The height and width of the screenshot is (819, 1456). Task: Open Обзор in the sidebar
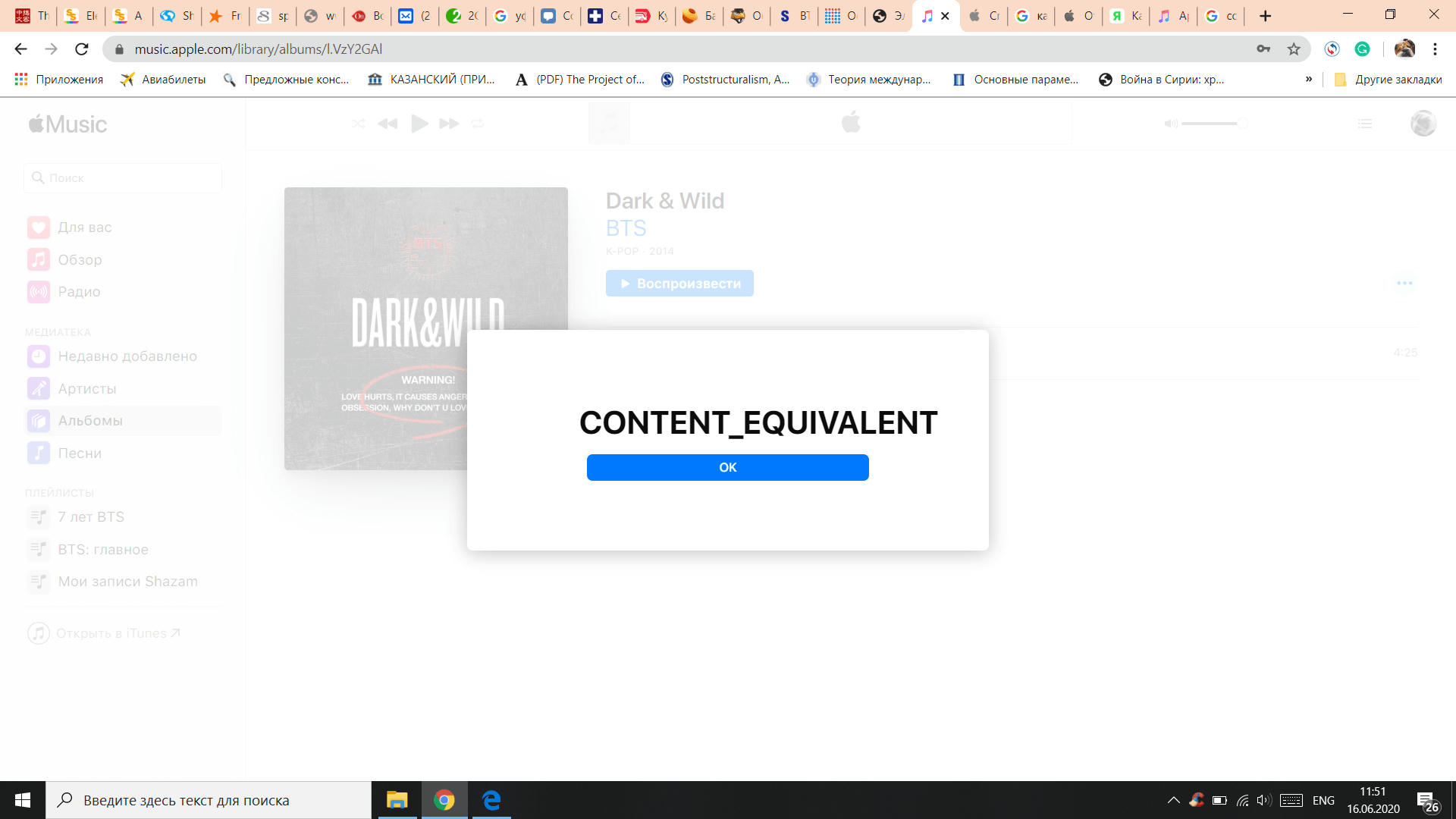pyautogui.click(x=123, y=259)
